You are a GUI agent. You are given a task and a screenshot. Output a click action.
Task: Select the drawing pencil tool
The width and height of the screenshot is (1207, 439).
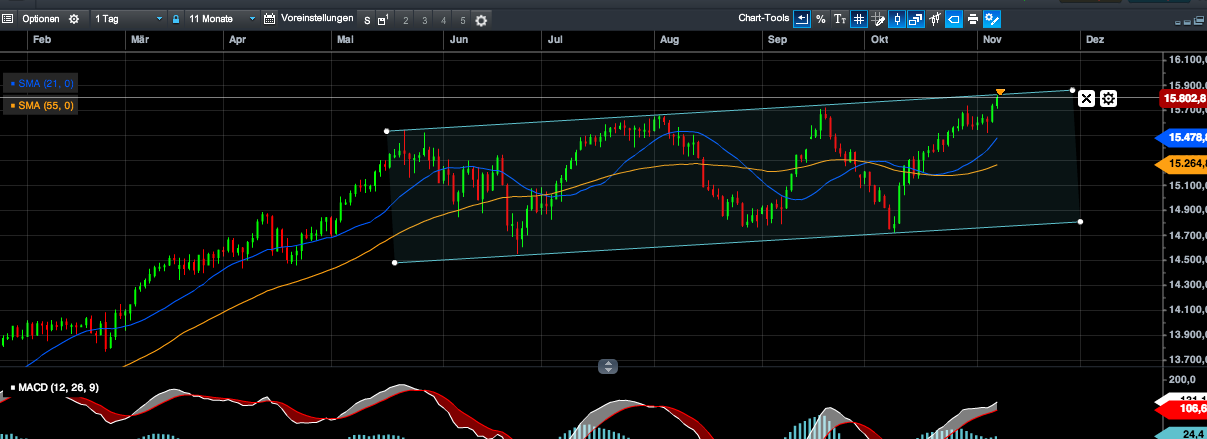point(878,18)
